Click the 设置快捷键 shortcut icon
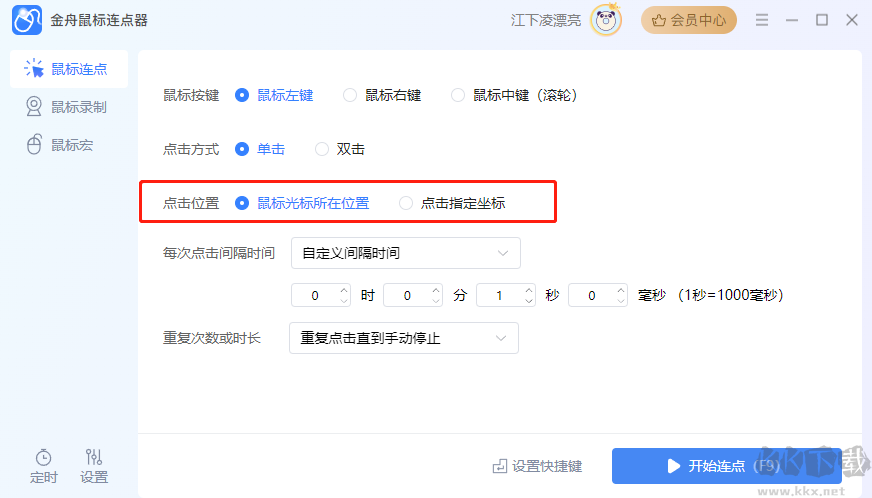Viewport: 872px width, 498px height. (499, 466)
